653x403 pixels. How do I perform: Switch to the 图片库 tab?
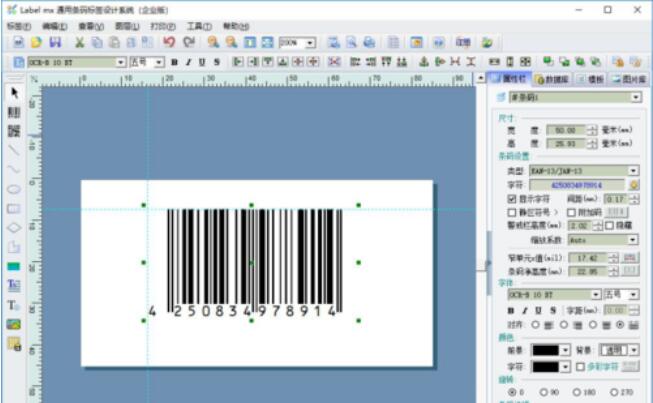629,79
